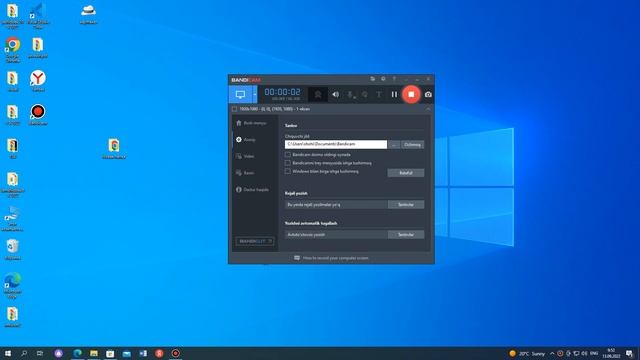
Task: Open the notification center icon
Action: coord(629,353)
